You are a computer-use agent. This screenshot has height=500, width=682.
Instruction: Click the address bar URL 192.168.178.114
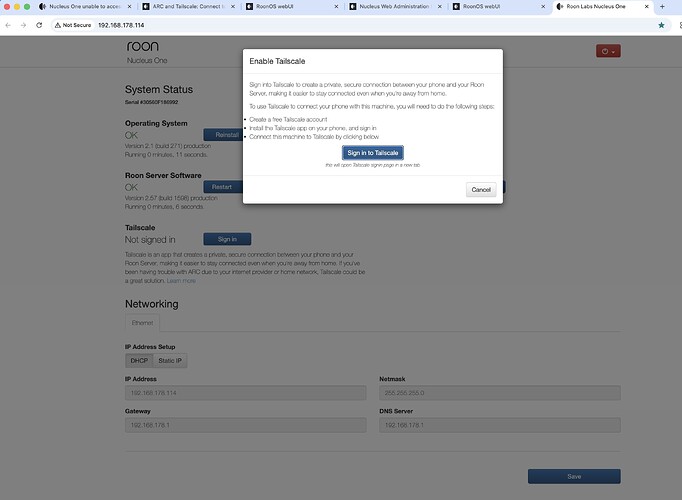(x=121, y=25)
